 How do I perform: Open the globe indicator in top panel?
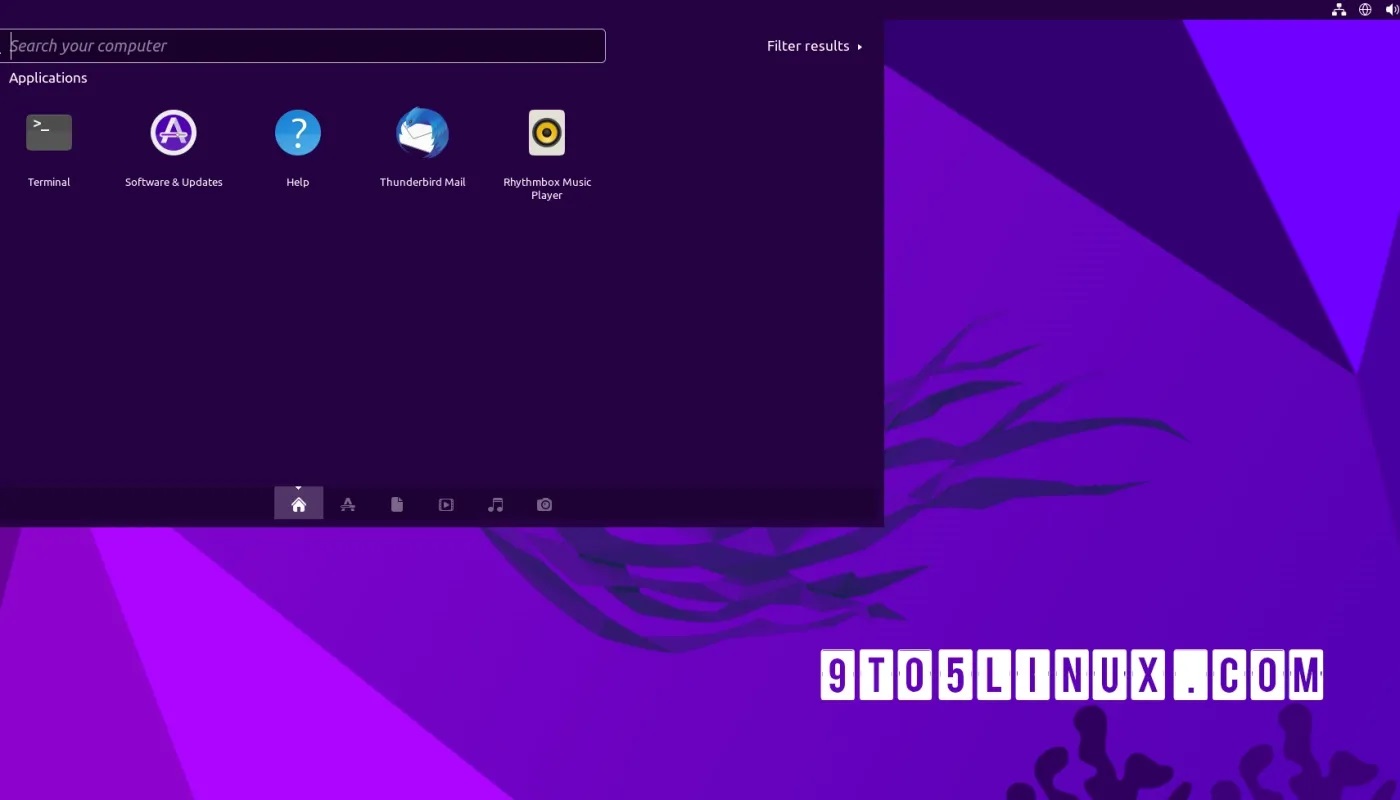point(1366,10)
